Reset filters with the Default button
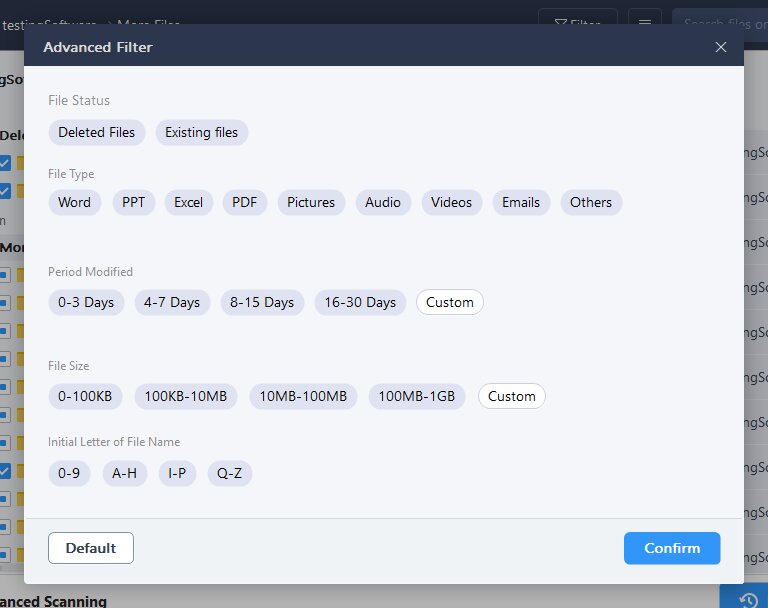768x608 pixels. [x=91, y=548]
